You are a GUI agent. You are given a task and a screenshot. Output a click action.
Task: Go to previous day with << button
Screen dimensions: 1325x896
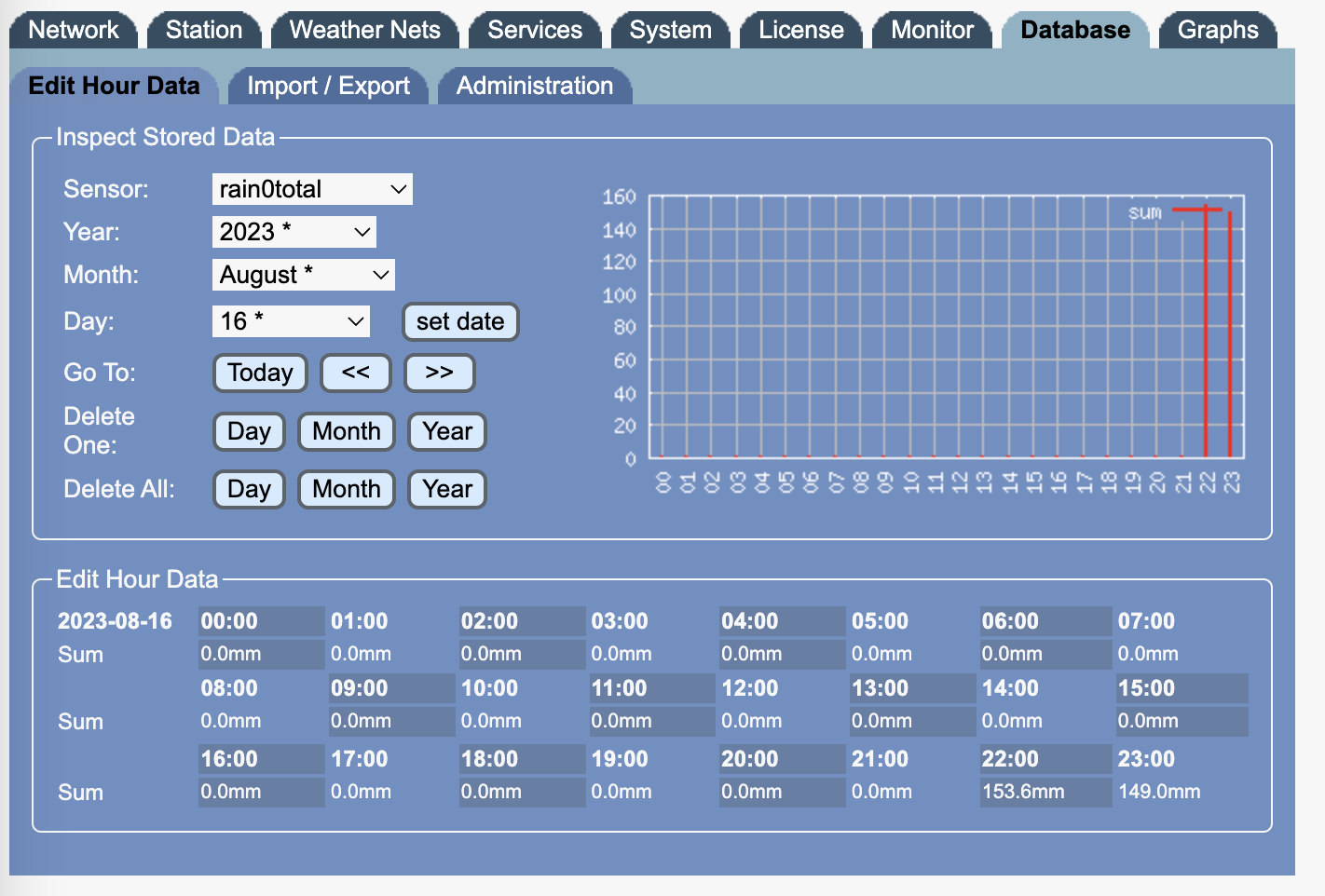(356, 373)
